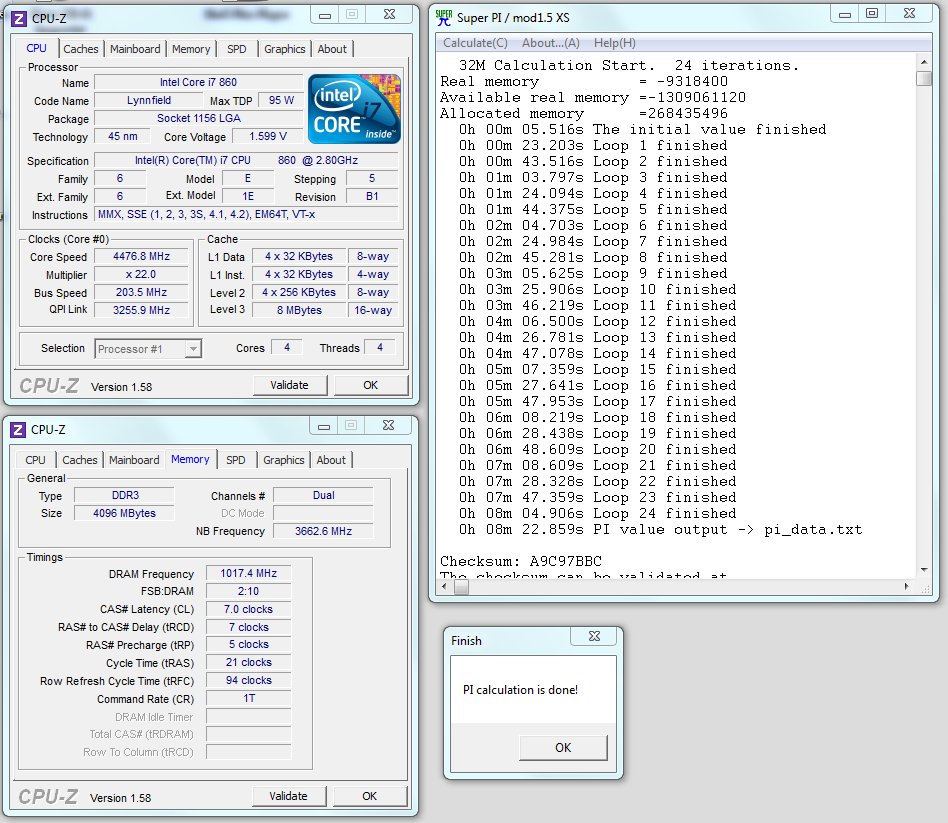Click Validate in top CPU-Z window
Viewport: 948px width, 823px height.
tap(290, 385)
